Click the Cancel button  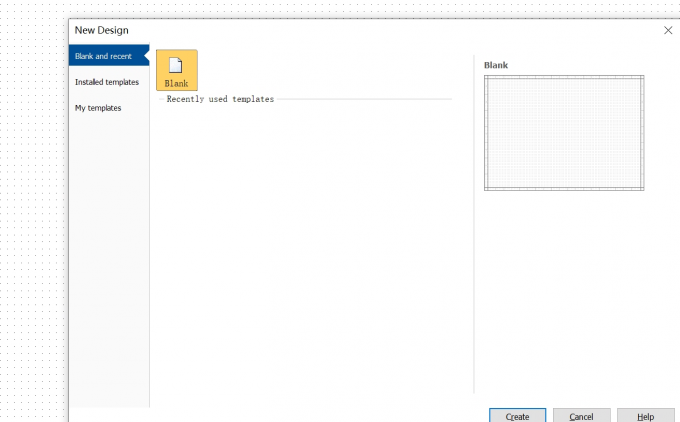pos(582,416)
